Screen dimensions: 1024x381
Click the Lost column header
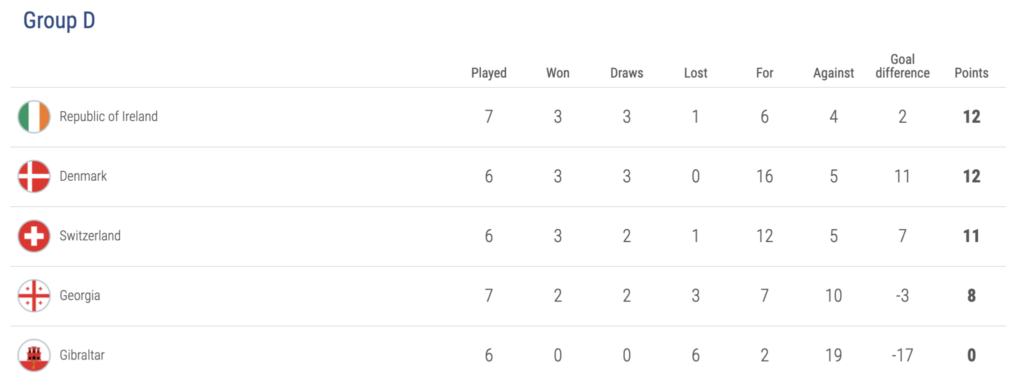pos(696,73)
